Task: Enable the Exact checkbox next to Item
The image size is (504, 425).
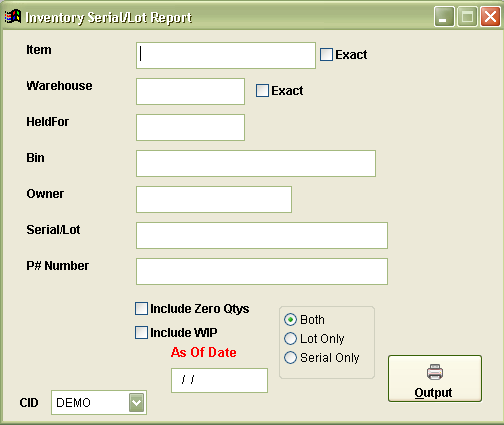Action: pos(326,55)
